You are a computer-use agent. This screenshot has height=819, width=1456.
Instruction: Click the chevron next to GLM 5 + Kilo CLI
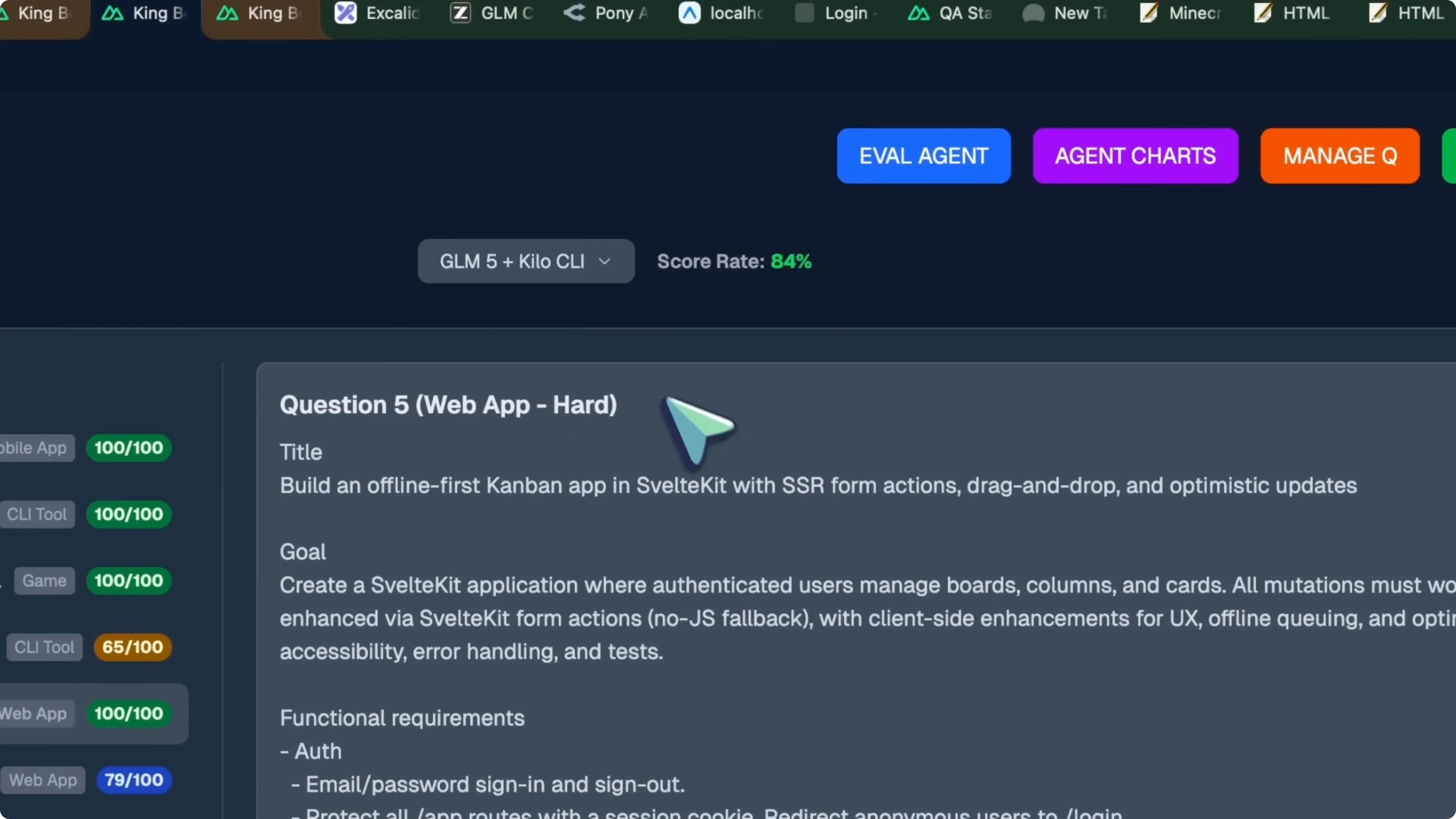click(x=605, y=261)
